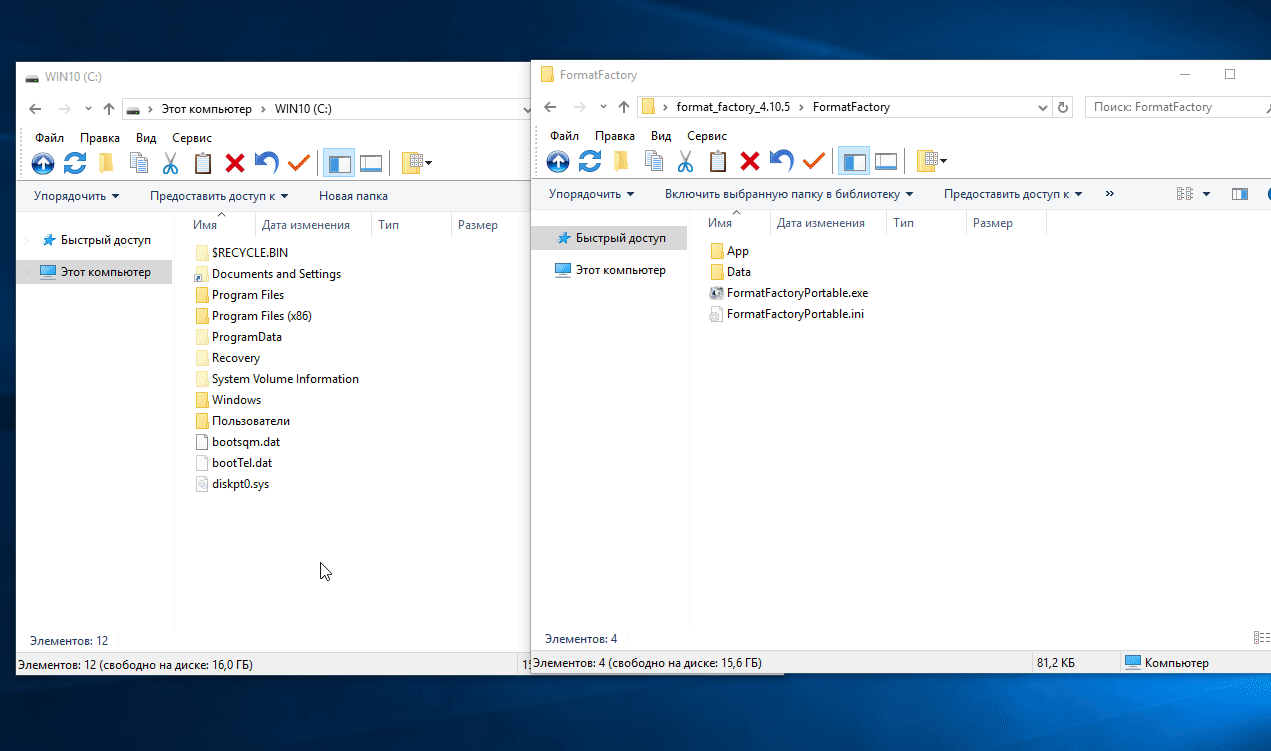This screenshot has height=751, width=1271.
Task: Click the folder icon in WIN10 (C:) toolbar
Action: pyautogui.click(x=106, y=163)
